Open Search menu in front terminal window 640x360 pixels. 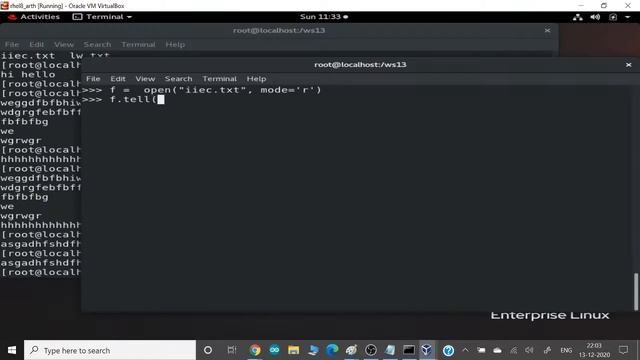tap(178, 79)
